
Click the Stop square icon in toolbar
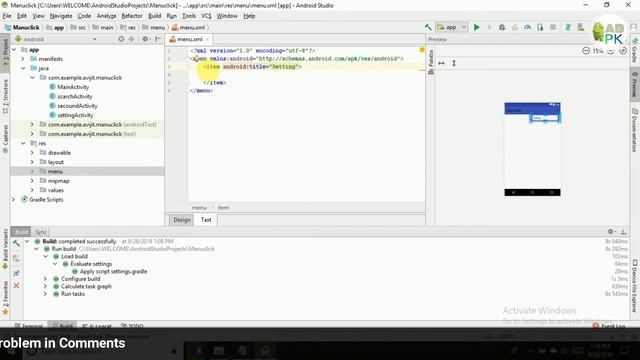(x=553, y=27)
